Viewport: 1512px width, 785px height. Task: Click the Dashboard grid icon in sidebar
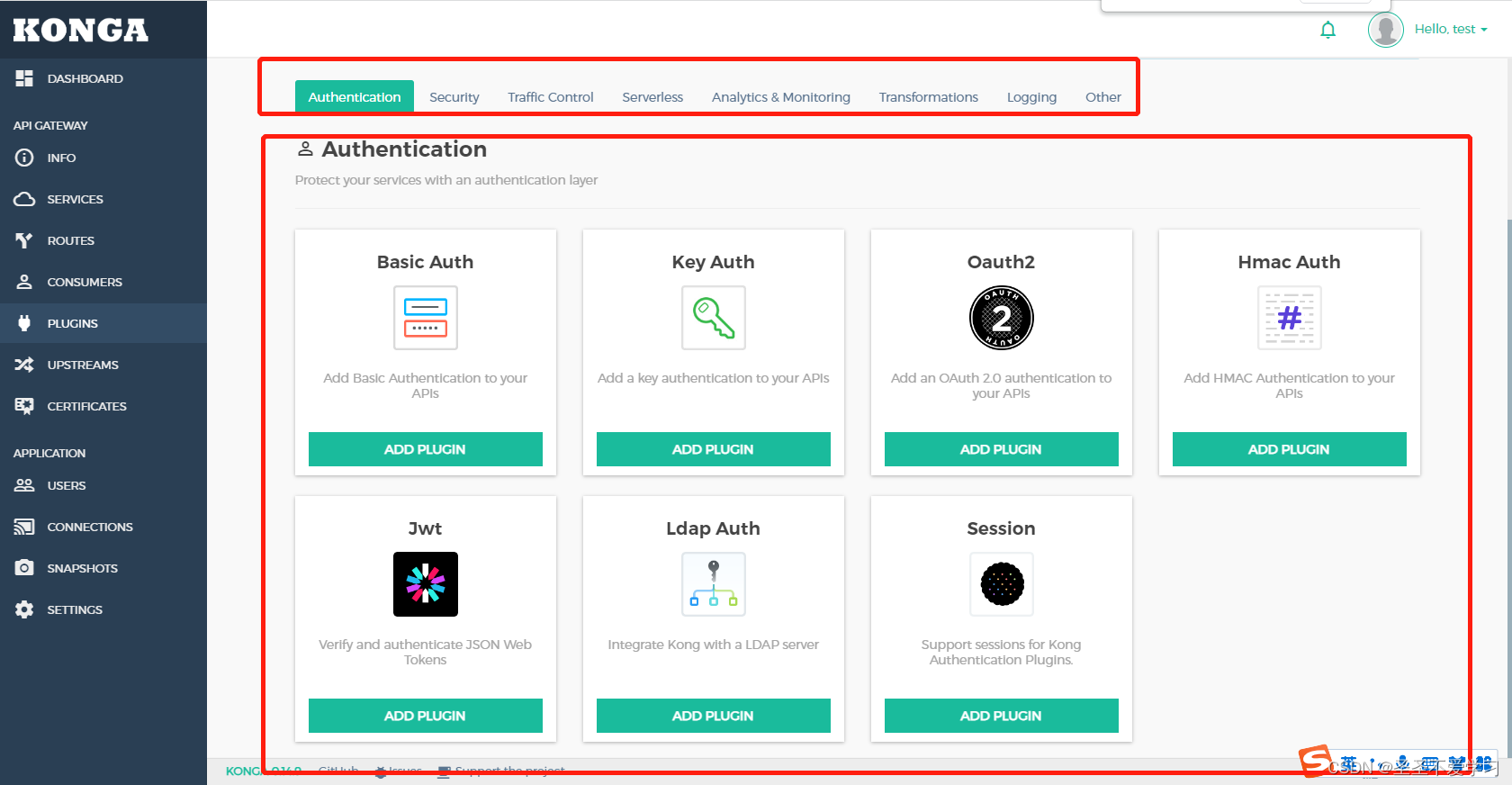pos(24,78)
